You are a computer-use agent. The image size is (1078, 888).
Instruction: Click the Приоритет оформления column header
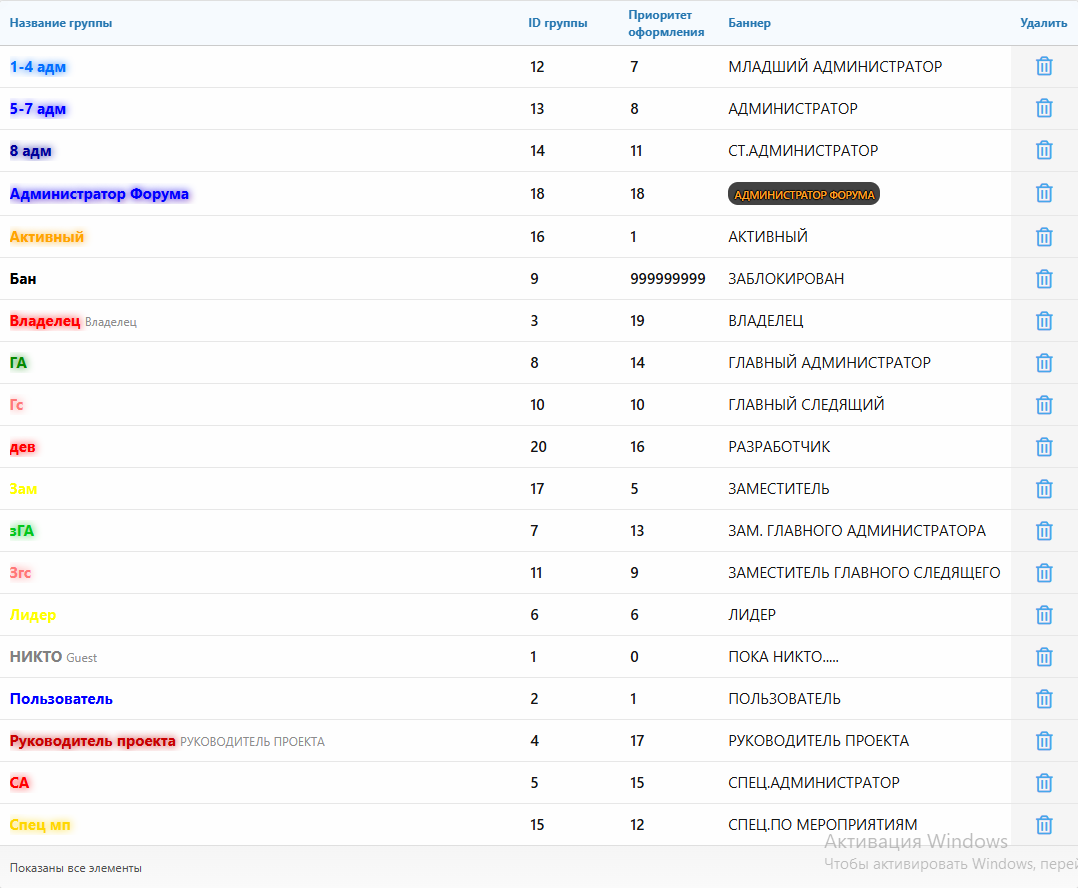(x=665, y=23)
